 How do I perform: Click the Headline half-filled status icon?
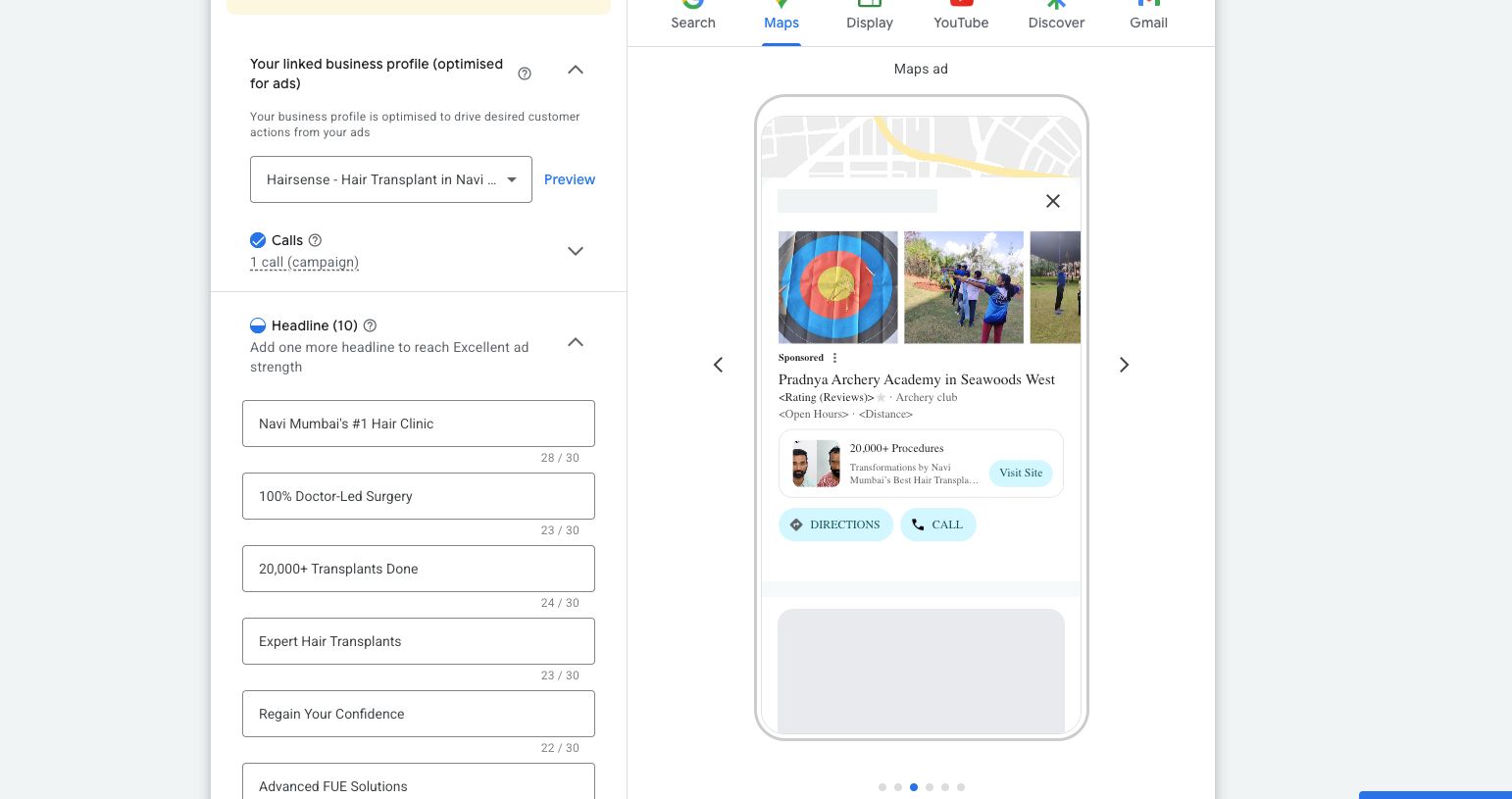[x=258, y=325]
